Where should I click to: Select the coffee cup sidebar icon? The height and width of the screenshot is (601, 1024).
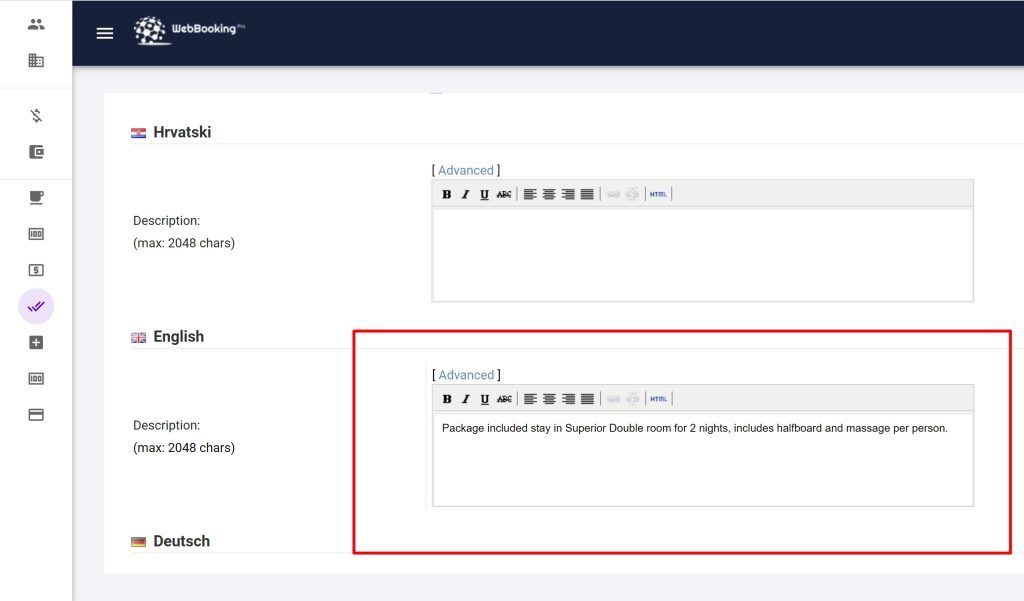point(36,197)
